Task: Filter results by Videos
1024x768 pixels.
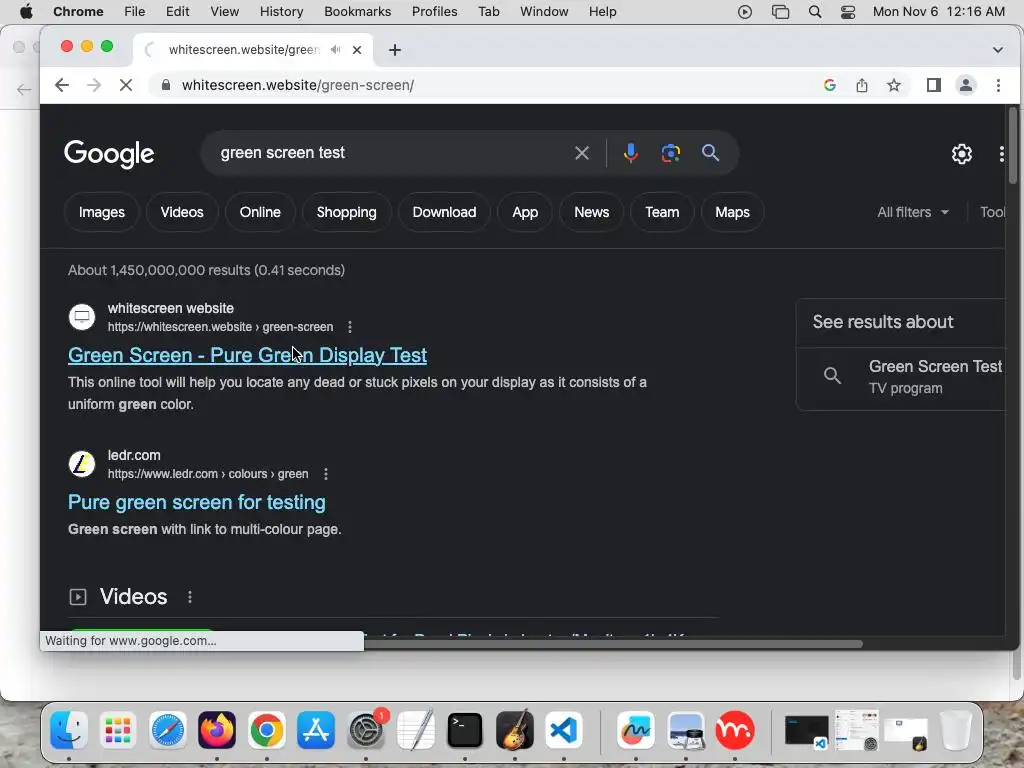Action: click(182, 212)
